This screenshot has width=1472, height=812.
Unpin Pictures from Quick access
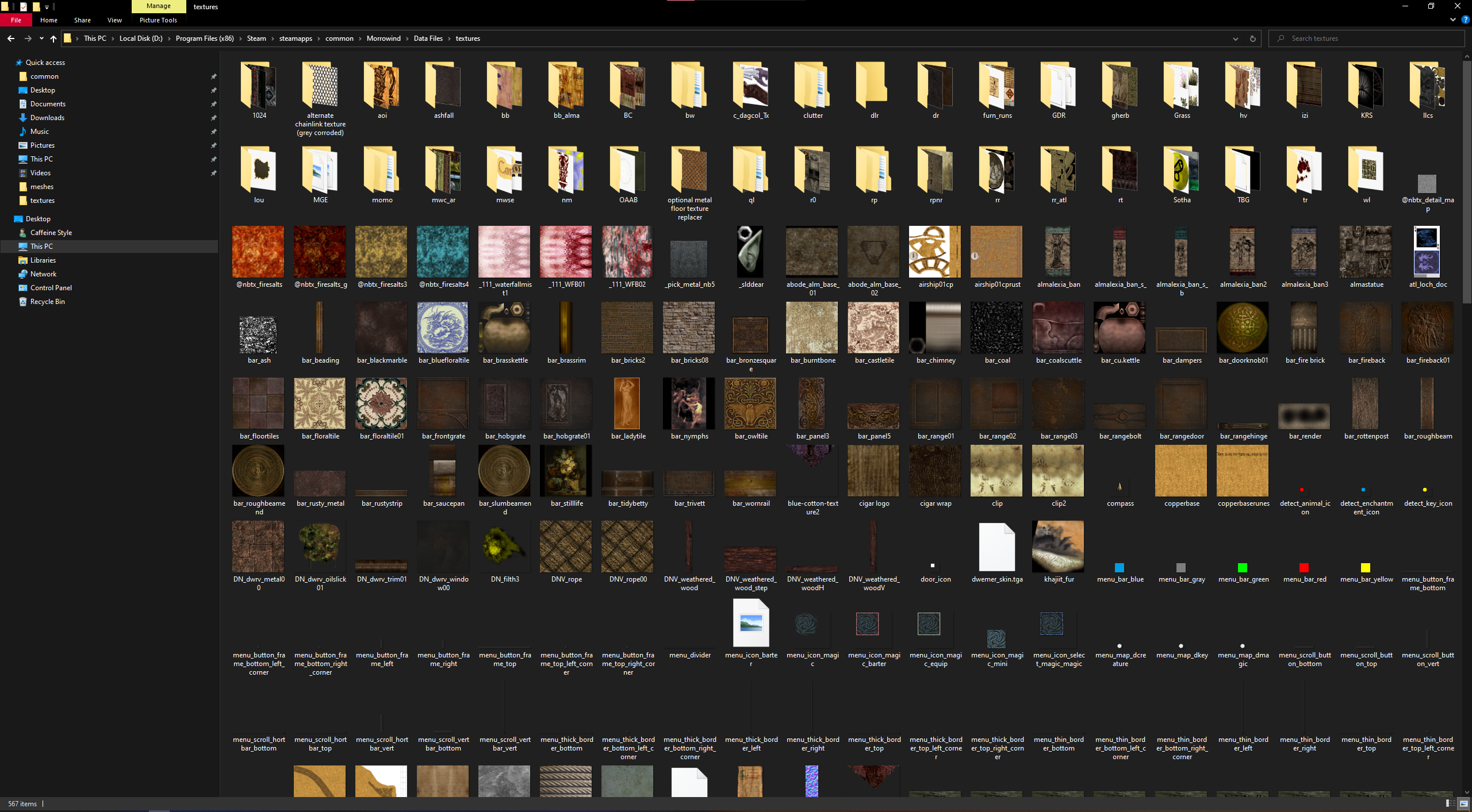pyautogui.click(x=213, y=145)
